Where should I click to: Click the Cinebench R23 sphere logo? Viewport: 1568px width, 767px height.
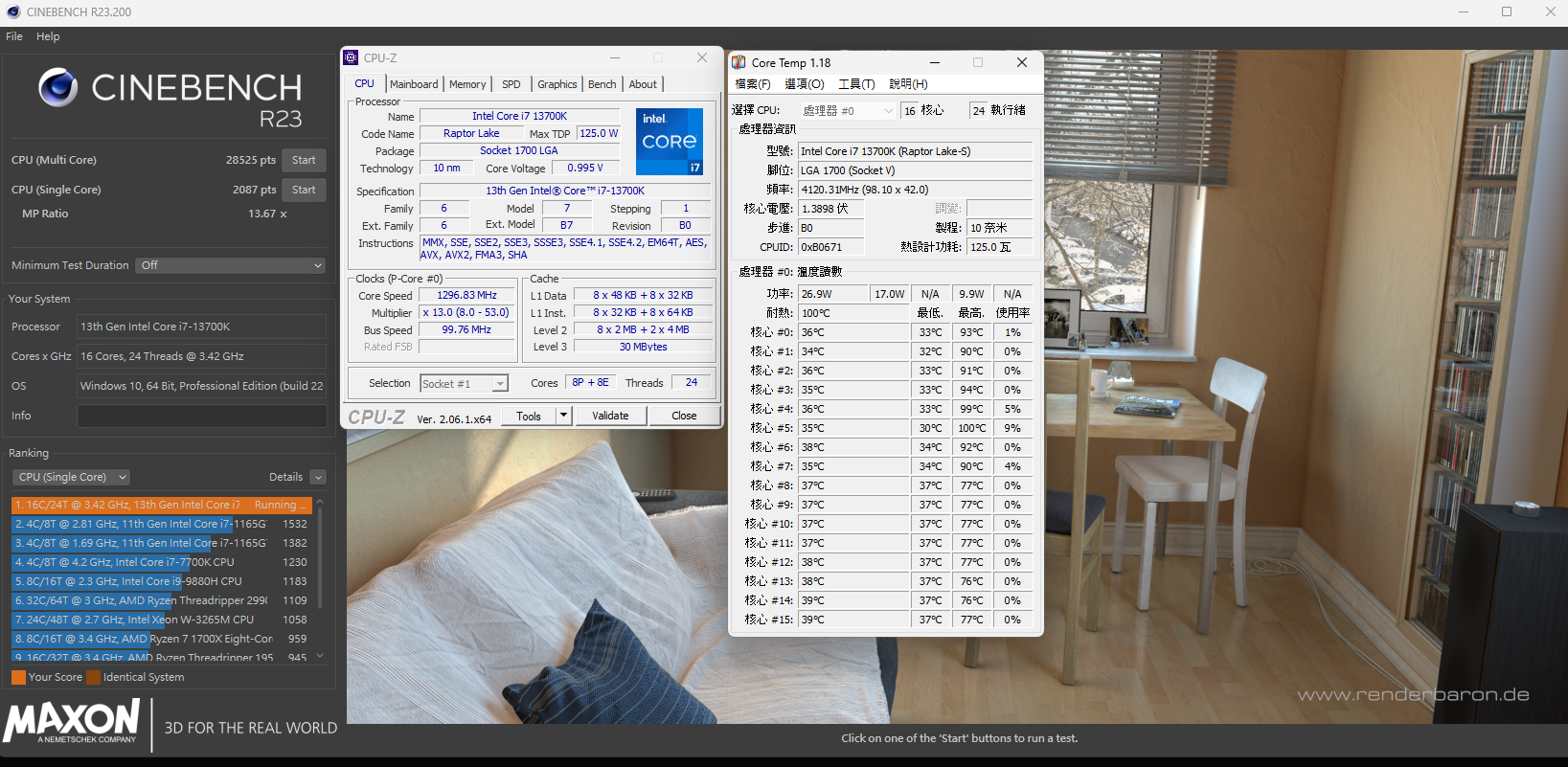click(57, 87)
